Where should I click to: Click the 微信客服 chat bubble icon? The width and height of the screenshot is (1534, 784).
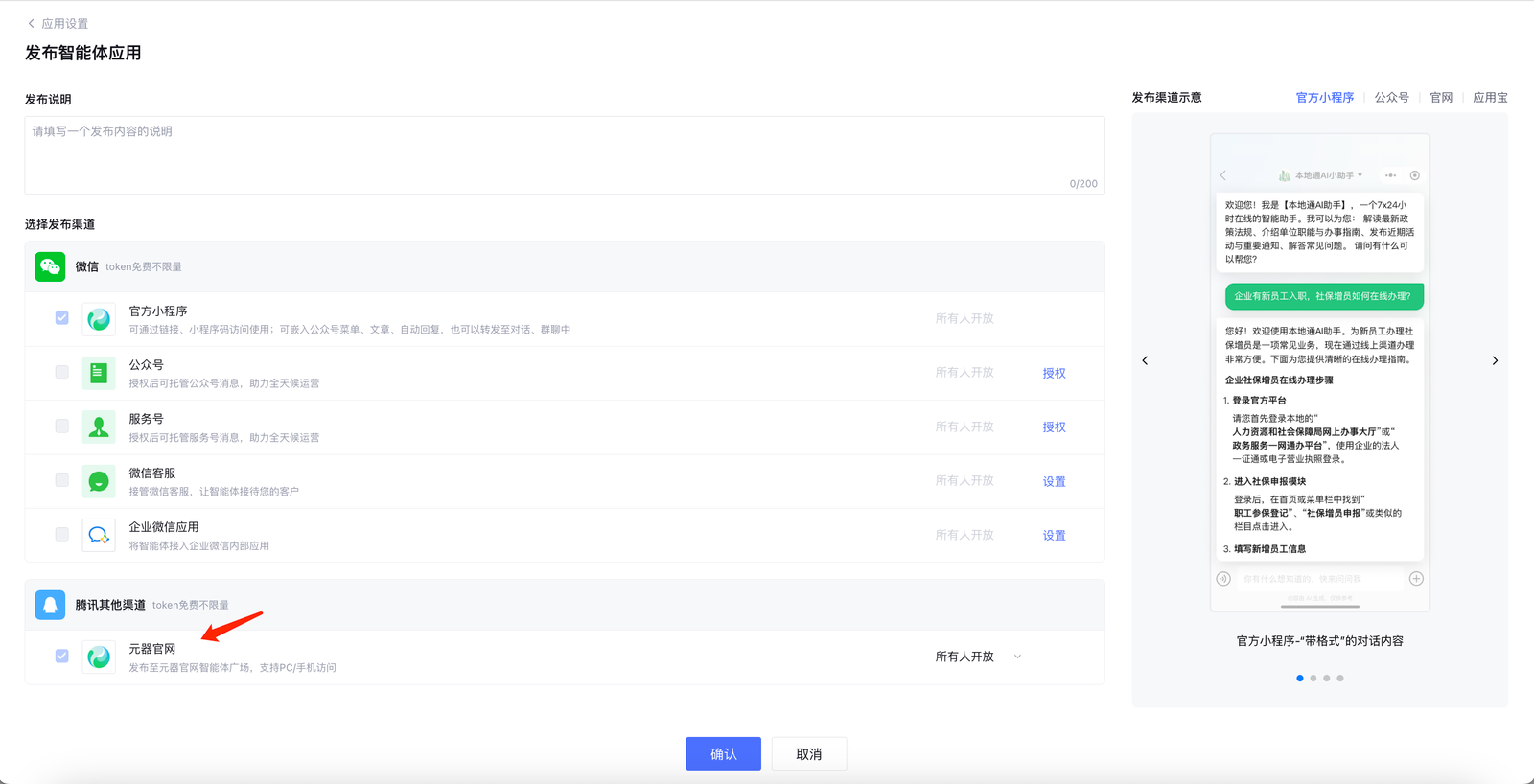(99, 481)
